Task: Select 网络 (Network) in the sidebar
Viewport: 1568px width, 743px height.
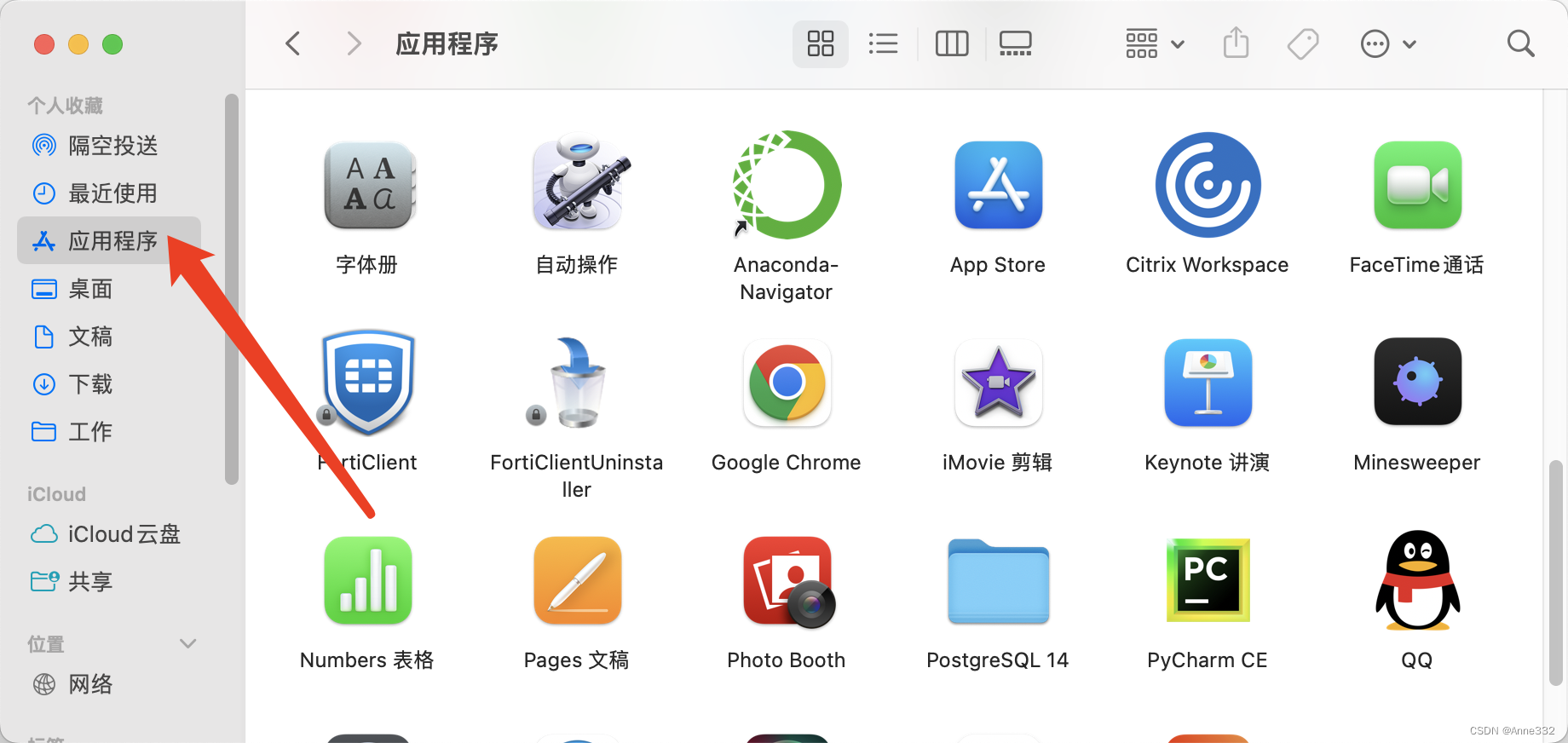Action: (109, 684)
